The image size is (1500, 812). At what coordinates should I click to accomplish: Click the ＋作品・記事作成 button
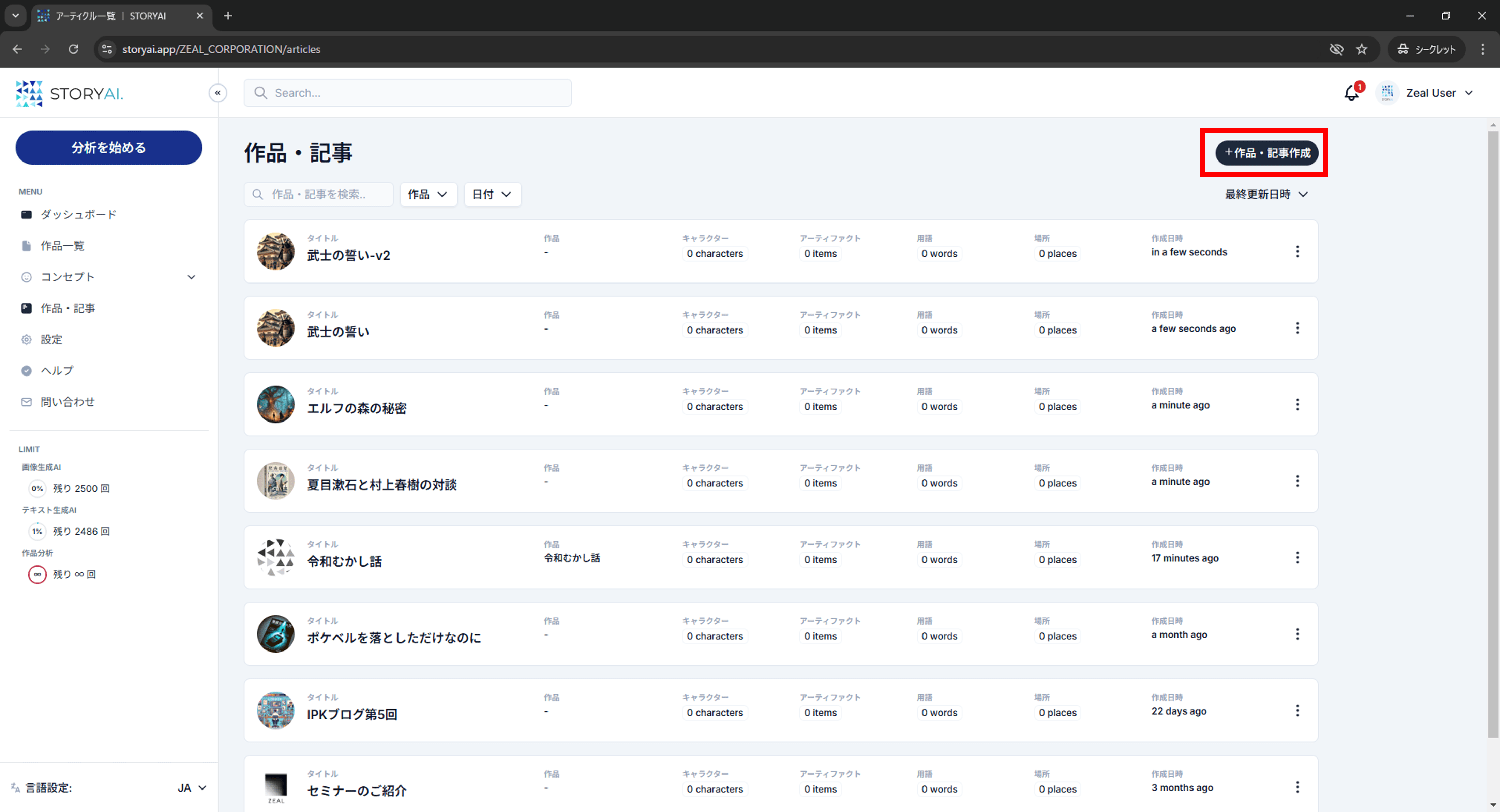coord(1266,153)
